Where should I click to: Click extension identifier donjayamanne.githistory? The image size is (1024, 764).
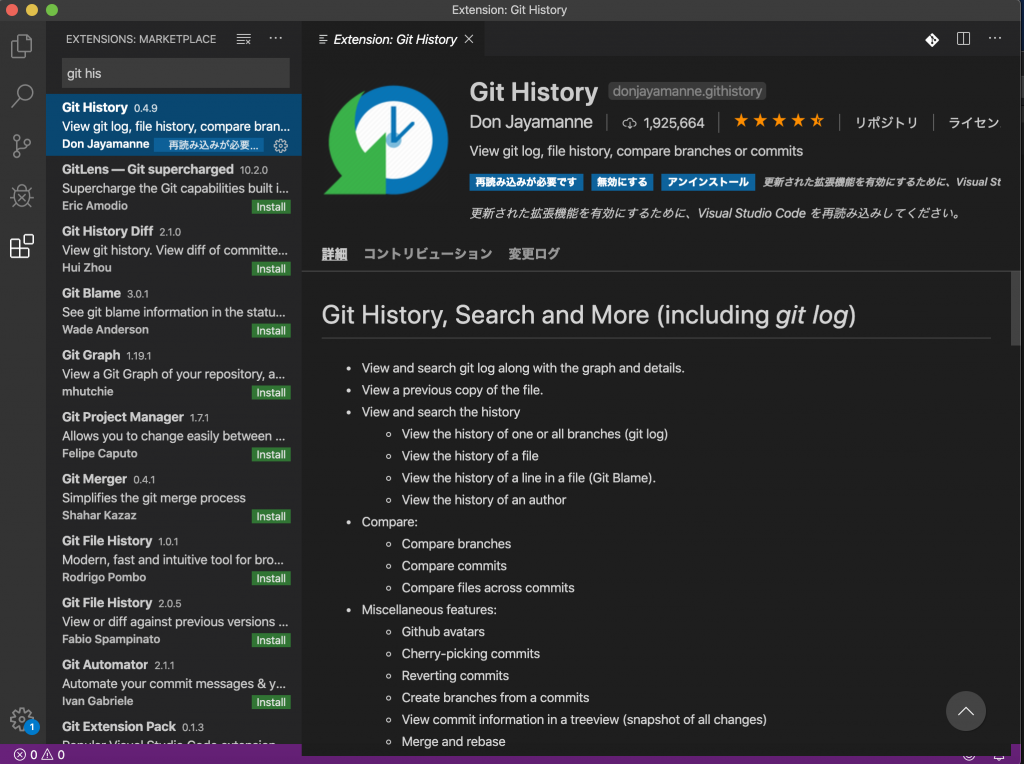point(687,91)
